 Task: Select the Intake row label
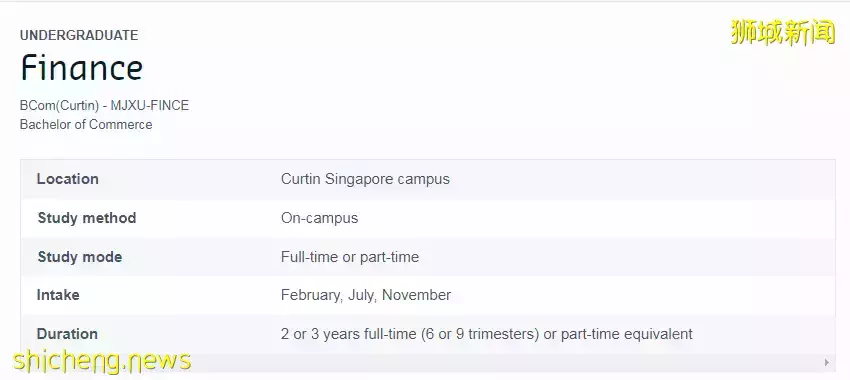[58, 295]
